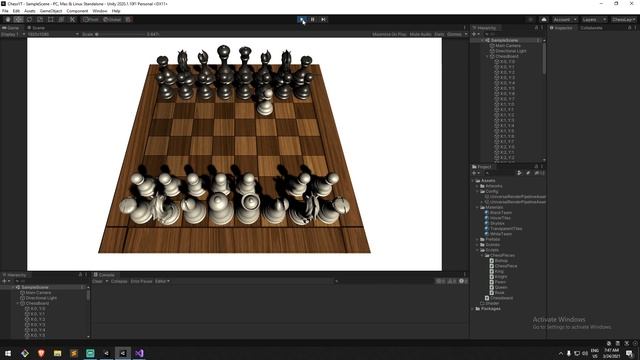The height and width of the screenshot is (360, 640).
Task: Switch to the Inspector tab
Action: pyautogui.click(x=561, y=28)
